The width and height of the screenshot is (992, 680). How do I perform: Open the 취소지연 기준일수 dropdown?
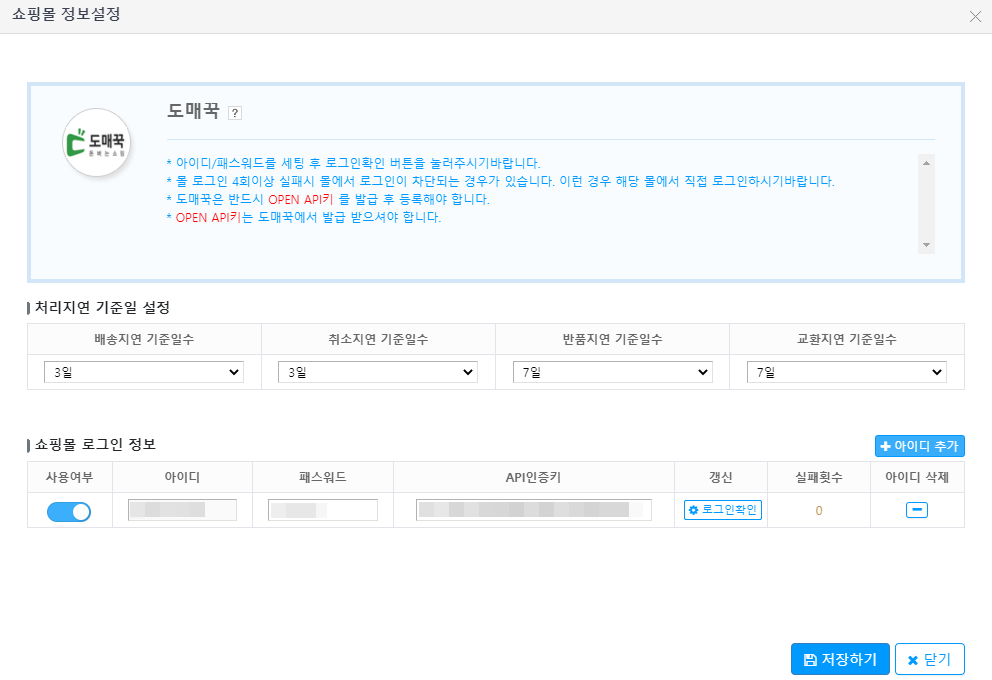(x=378, y=372)
